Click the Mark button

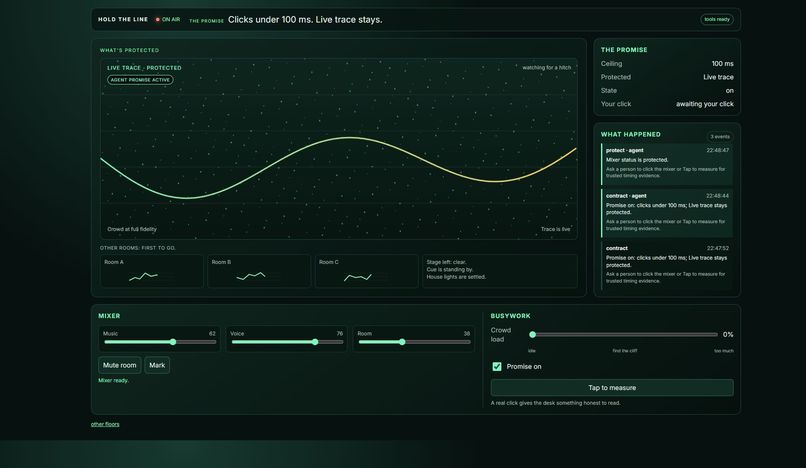click(x=157, y=365)
